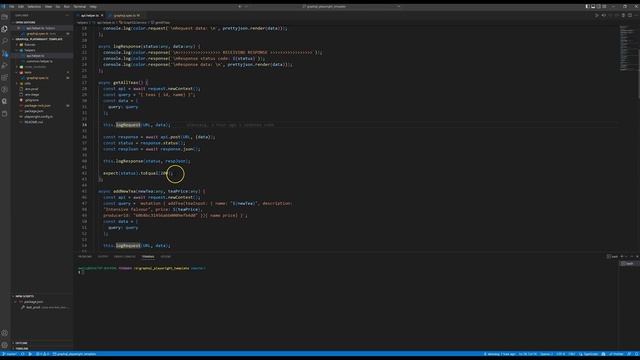This screenshot has width=640, height=360.
Task: Open Explorer Views and More Actions ellipsis
Action: (67, 16)
